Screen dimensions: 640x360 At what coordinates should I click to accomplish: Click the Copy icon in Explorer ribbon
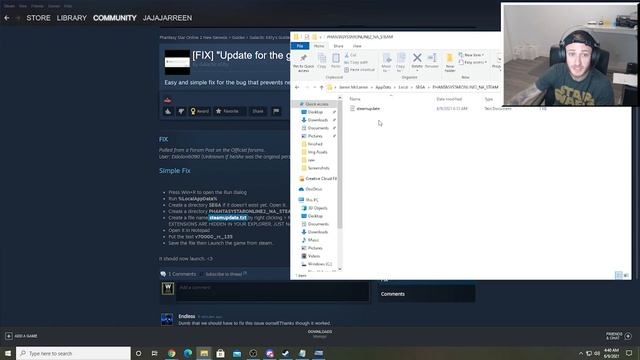pyautogui.click(x=322, y=60)
